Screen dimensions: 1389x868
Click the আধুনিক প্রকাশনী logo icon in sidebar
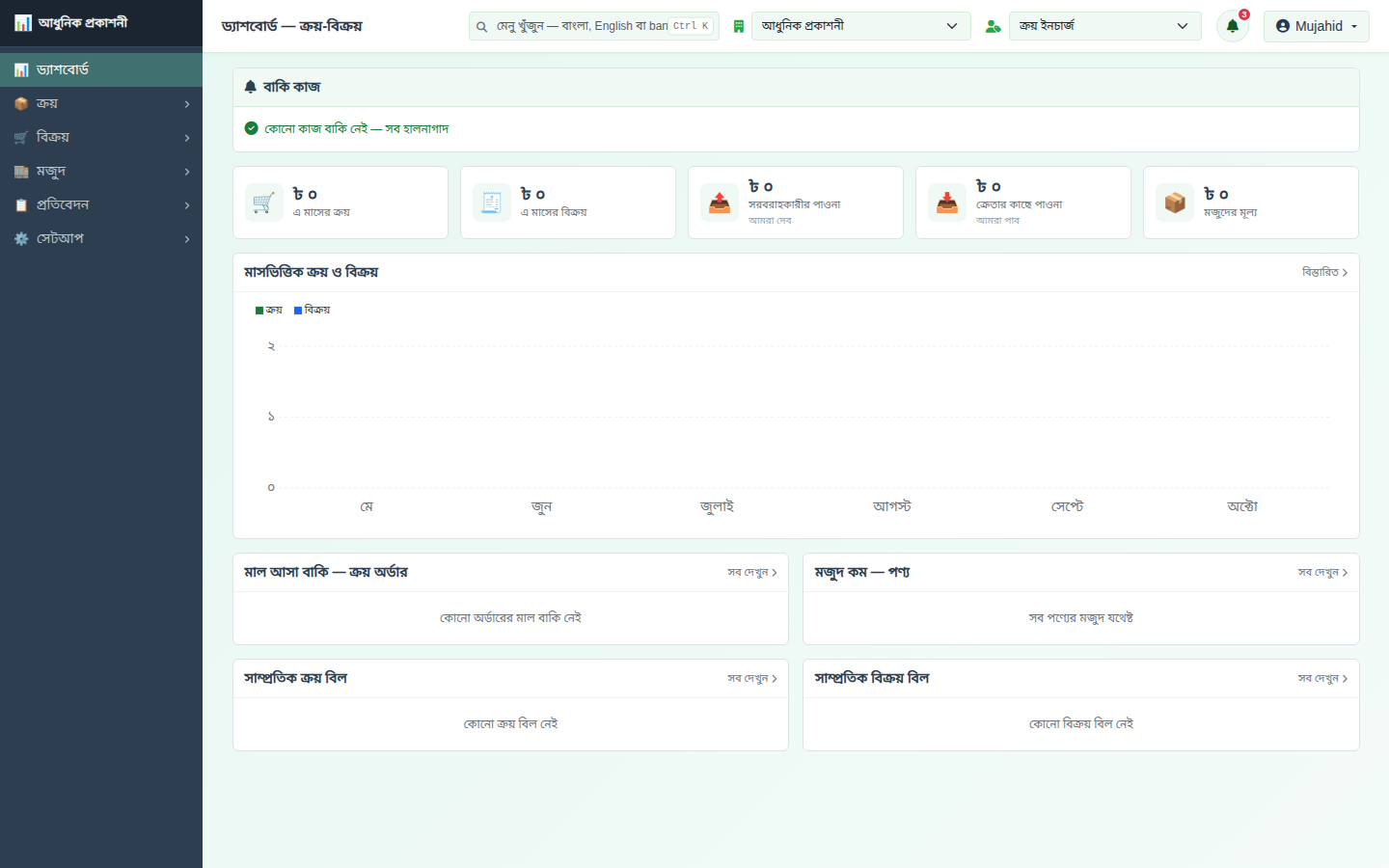click(x=23, y=22)
